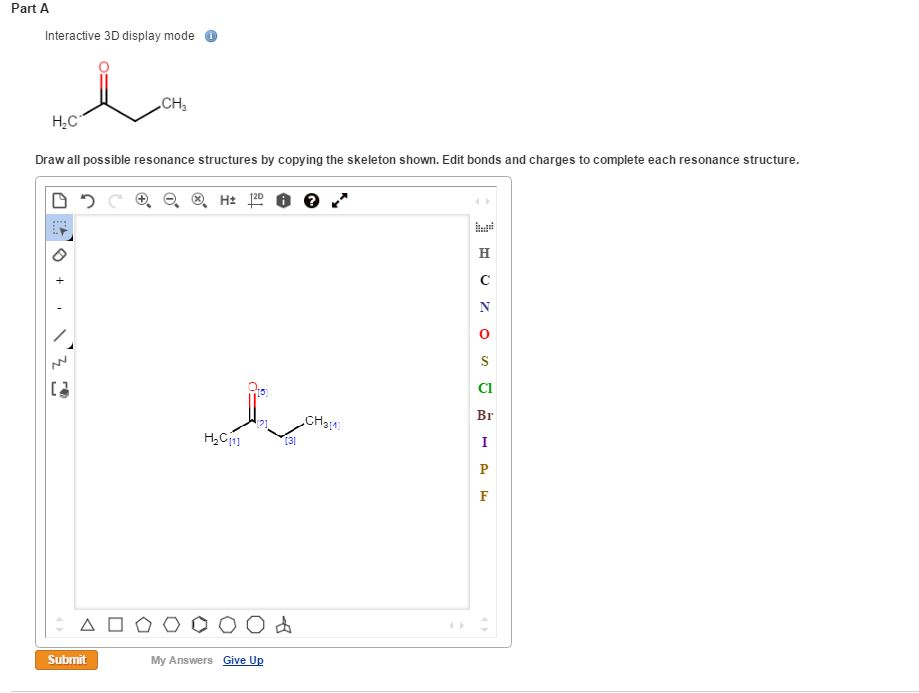
Task: Choose Oxygen from the element palette
Action: [484, 334]
